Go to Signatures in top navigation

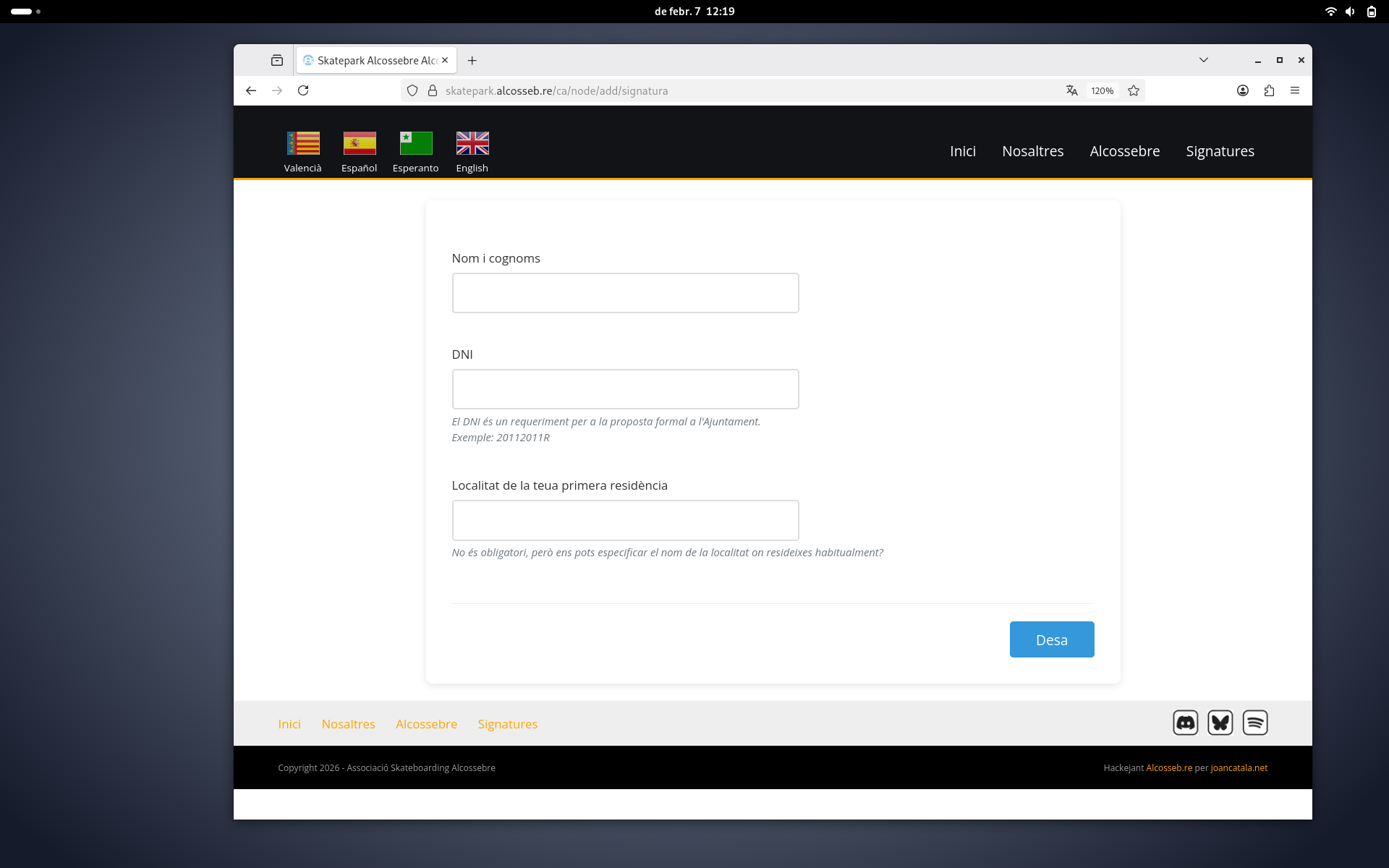(x=1220, y=151)
